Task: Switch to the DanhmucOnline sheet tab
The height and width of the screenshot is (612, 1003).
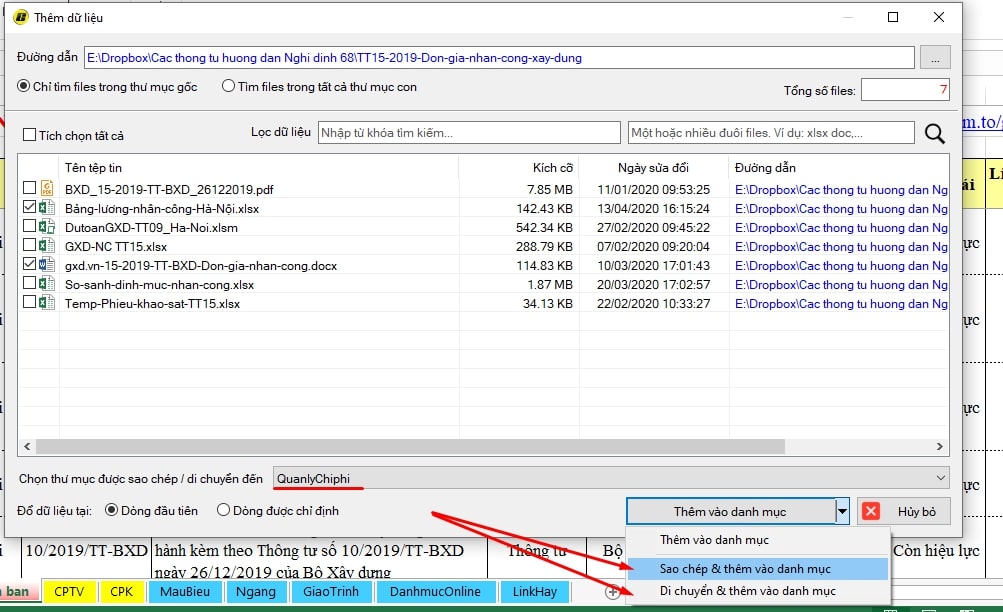Action: click(434, 591)
